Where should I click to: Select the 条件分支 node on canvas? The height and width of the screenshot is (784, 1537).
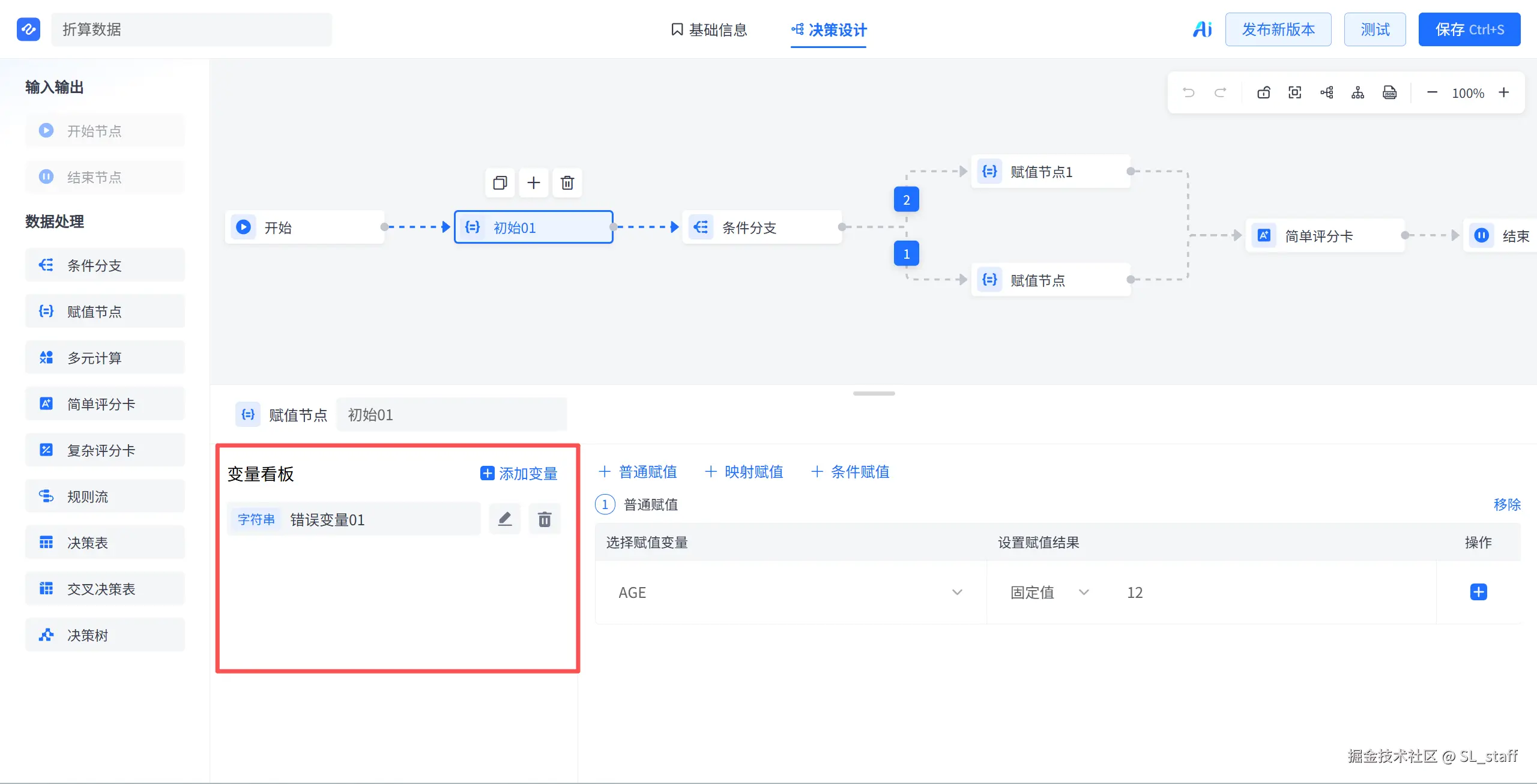[x=762, y=228]
